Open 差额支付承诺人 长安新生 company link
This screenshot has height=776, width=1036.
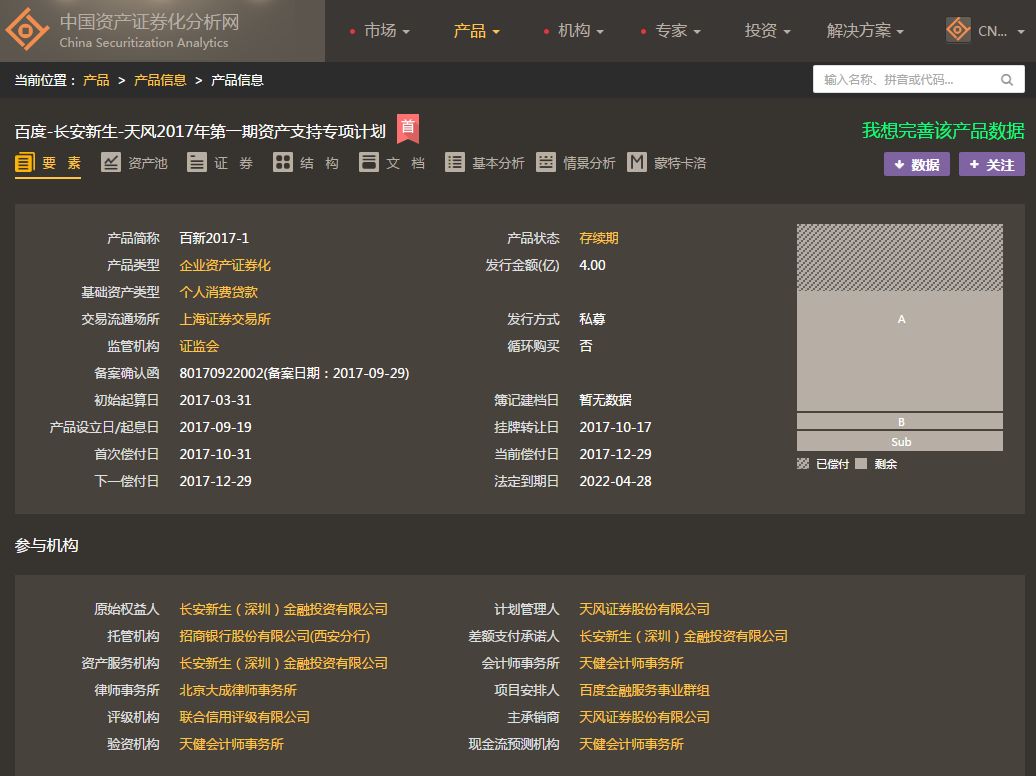pyautogui.click(x=683, y=636)
